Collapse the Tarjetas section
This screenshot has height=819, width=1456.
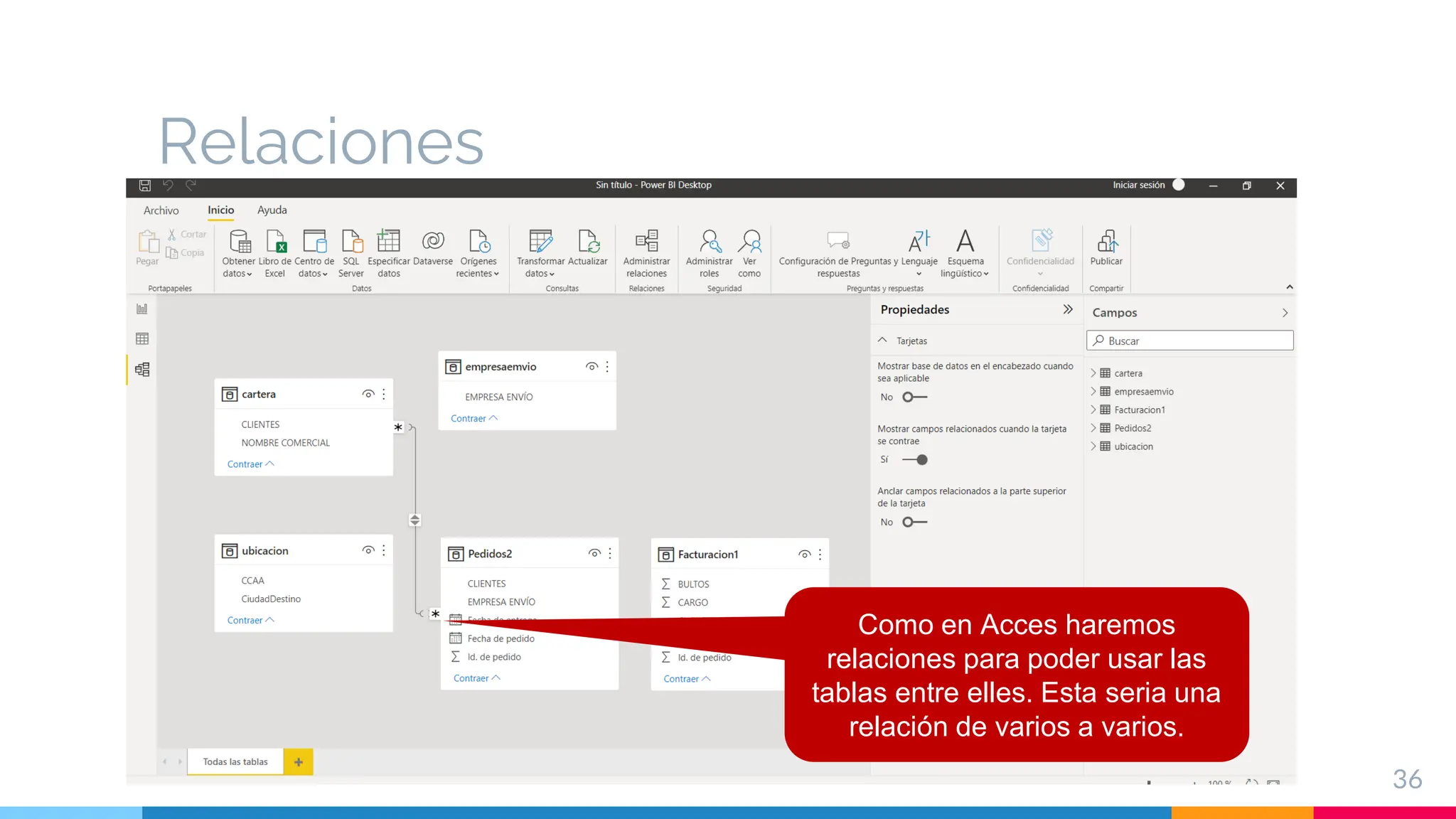882,341
